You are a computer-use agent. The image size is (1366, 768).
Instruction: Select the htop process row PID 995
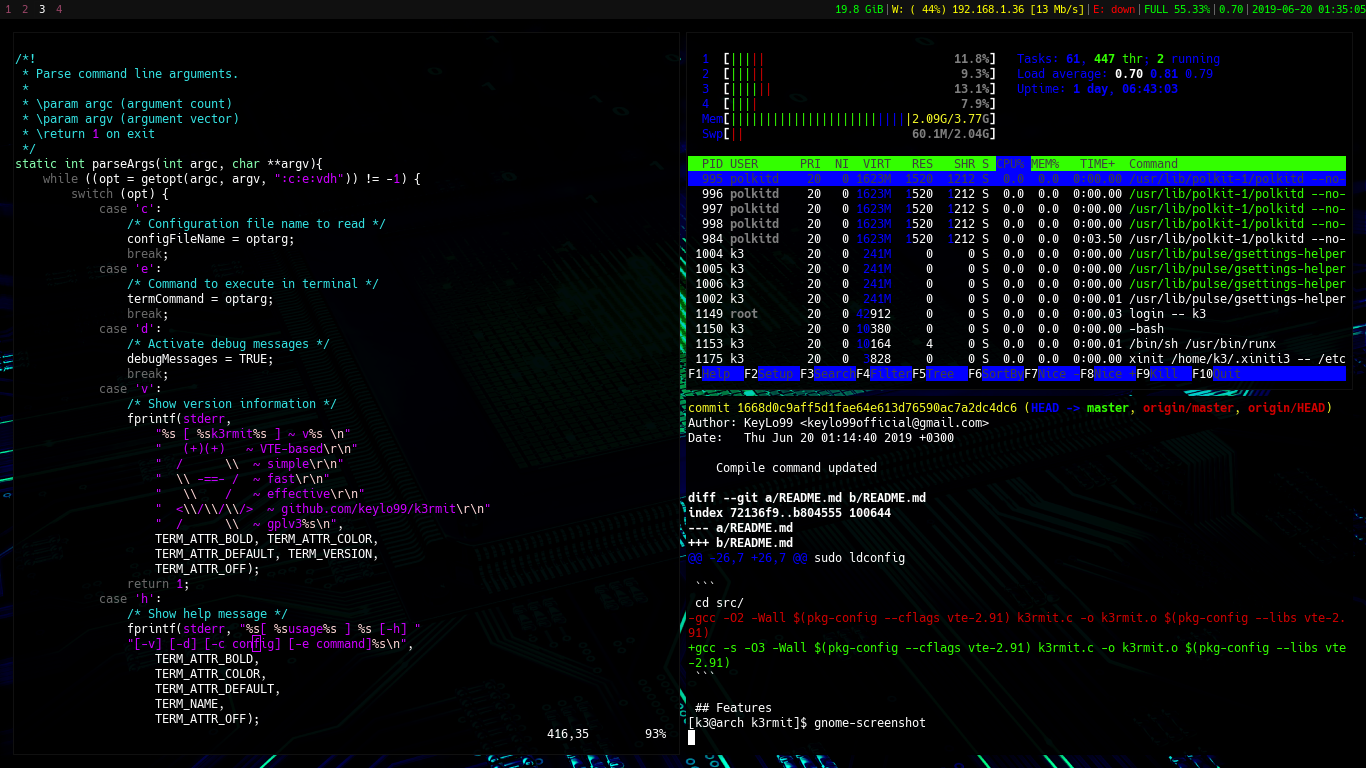click(1017, 179)
